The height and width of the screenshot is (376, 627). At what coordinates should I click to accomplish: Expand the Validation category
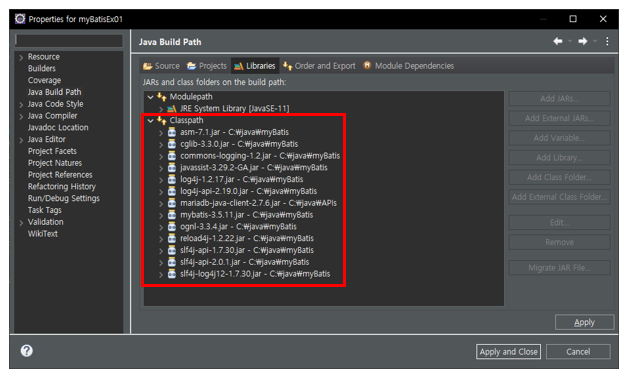click(x=21, y=223)
